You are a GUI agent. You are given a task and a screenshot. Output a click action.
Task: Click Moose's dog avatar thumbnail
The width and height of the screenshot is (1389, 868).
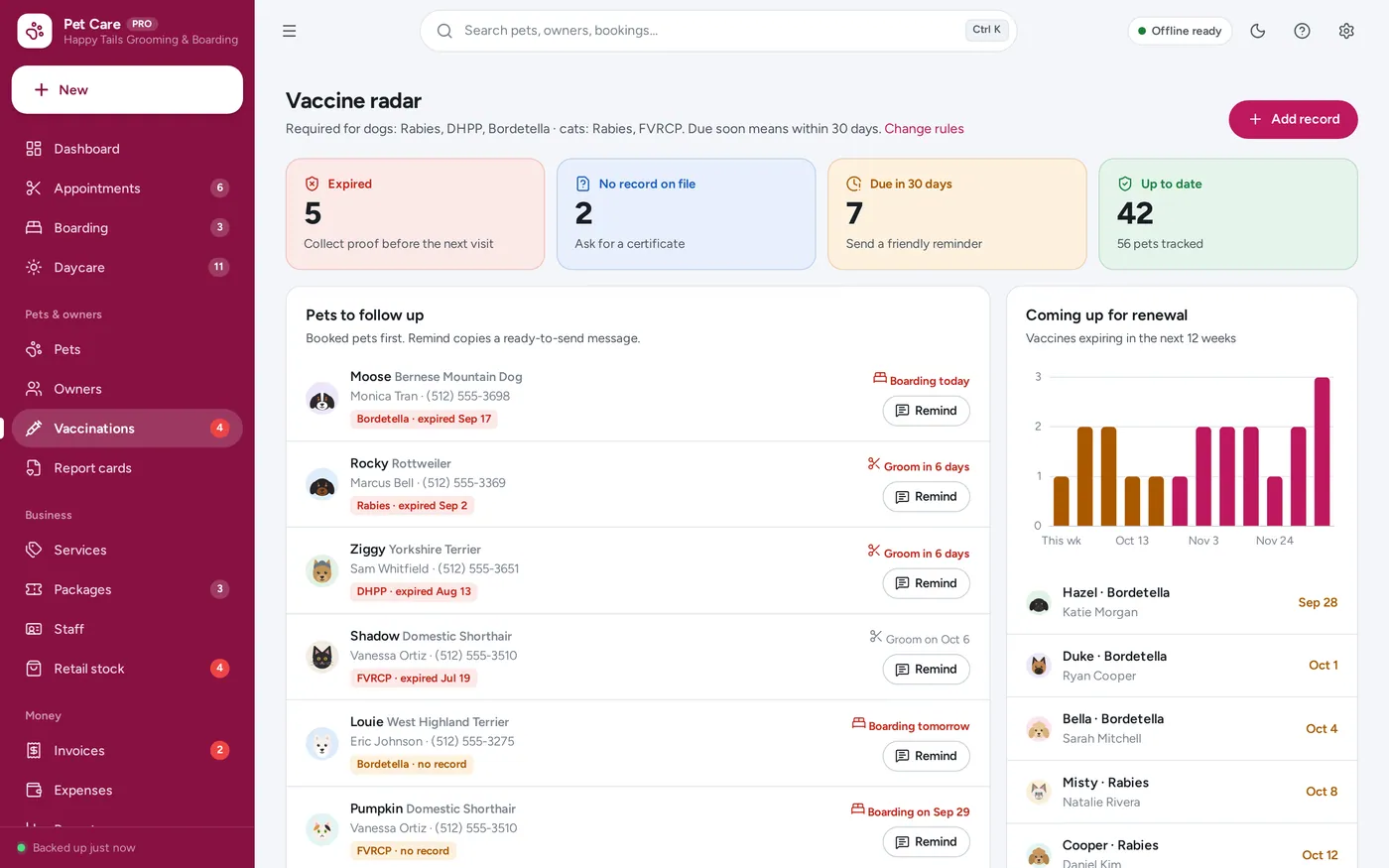(321, 399)
